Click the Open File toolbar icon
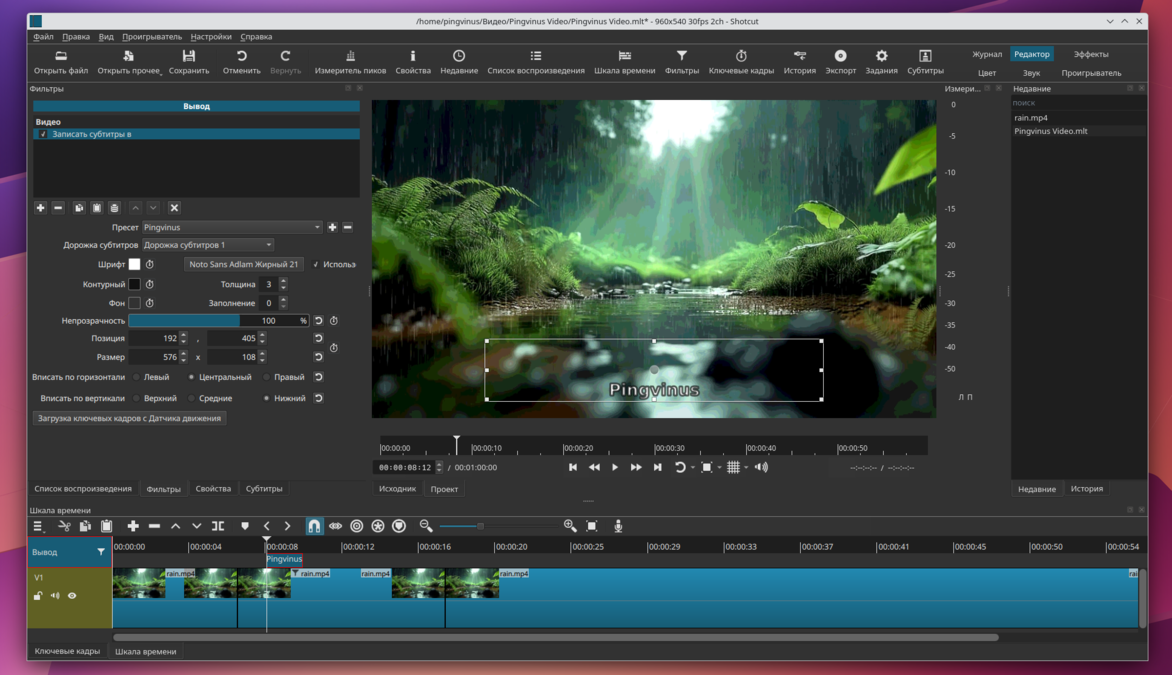The height and width of the screenshot is (675, 1172). (61, 62)
